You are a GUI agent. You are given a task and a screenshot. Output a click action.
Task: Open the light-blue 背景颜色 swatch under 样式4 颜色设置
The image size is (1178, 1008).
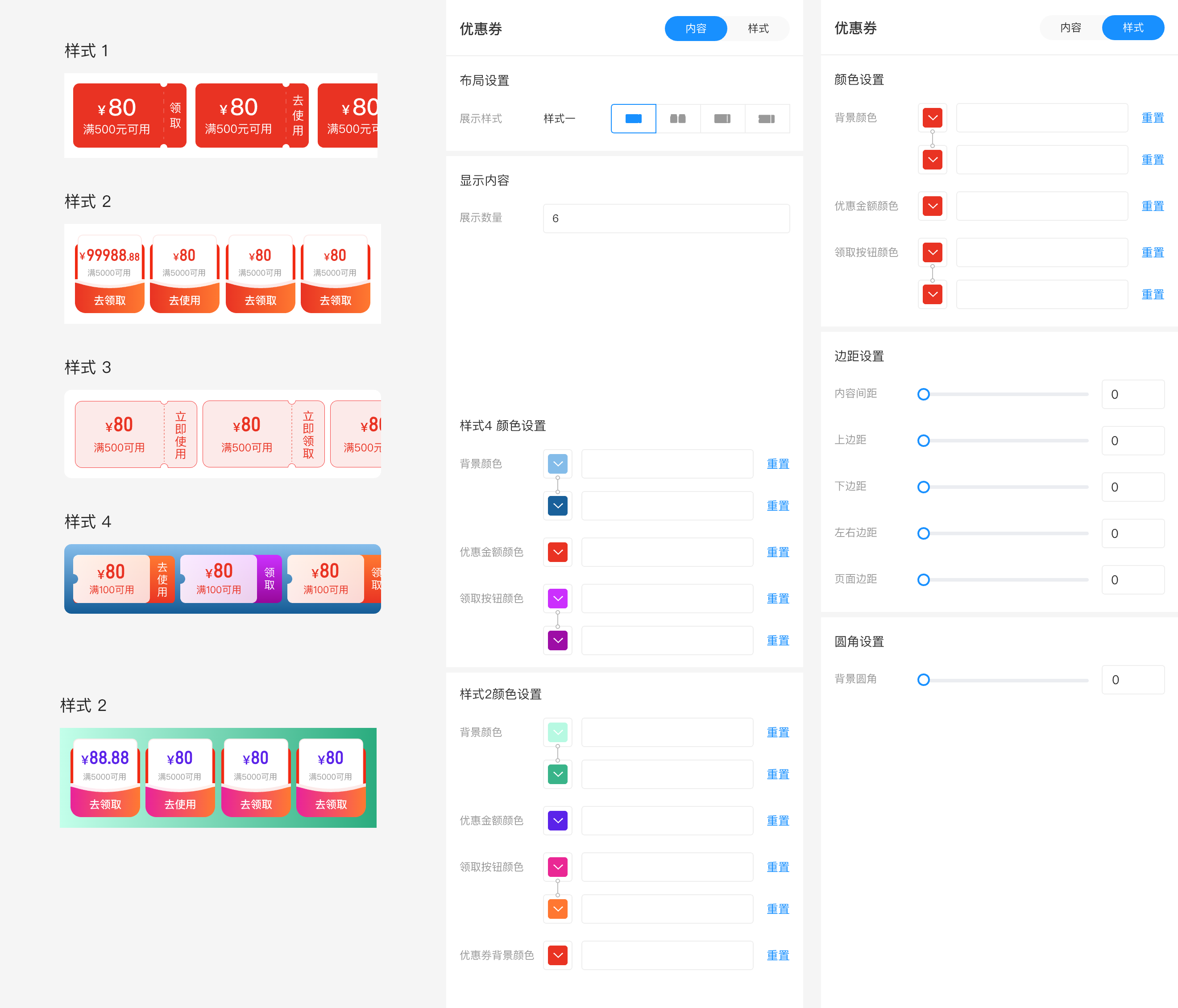(558, 464)
